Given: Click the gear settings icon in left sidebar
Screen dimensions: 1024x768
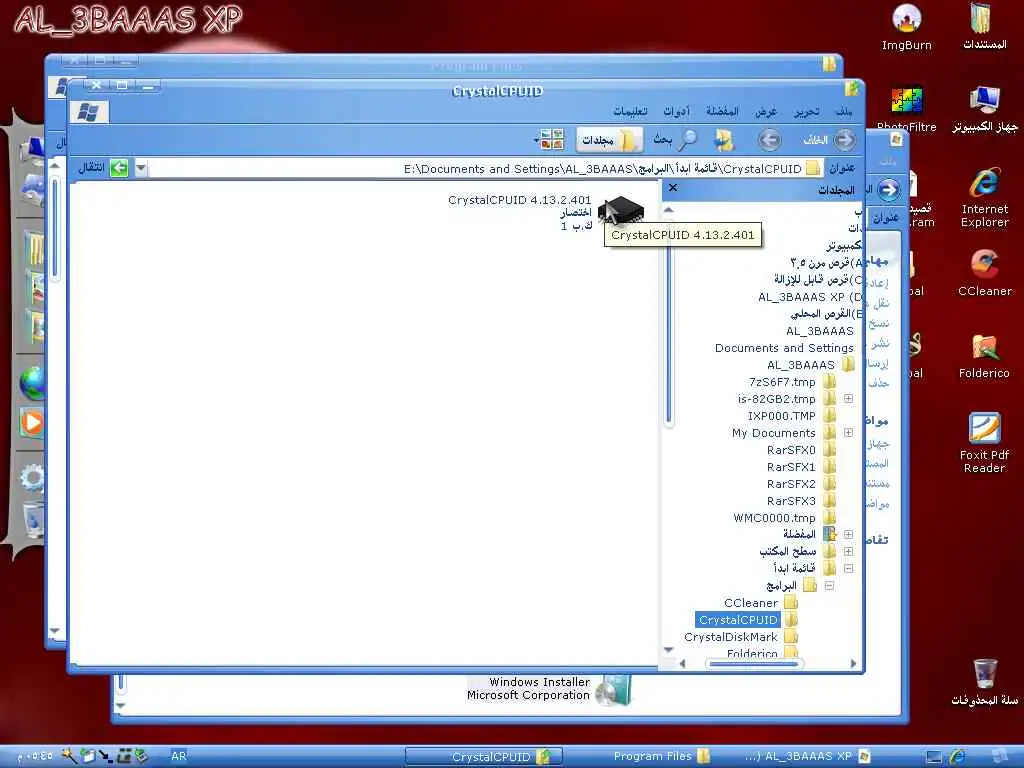Looking at the screenshot, I should tap(31, 479).
